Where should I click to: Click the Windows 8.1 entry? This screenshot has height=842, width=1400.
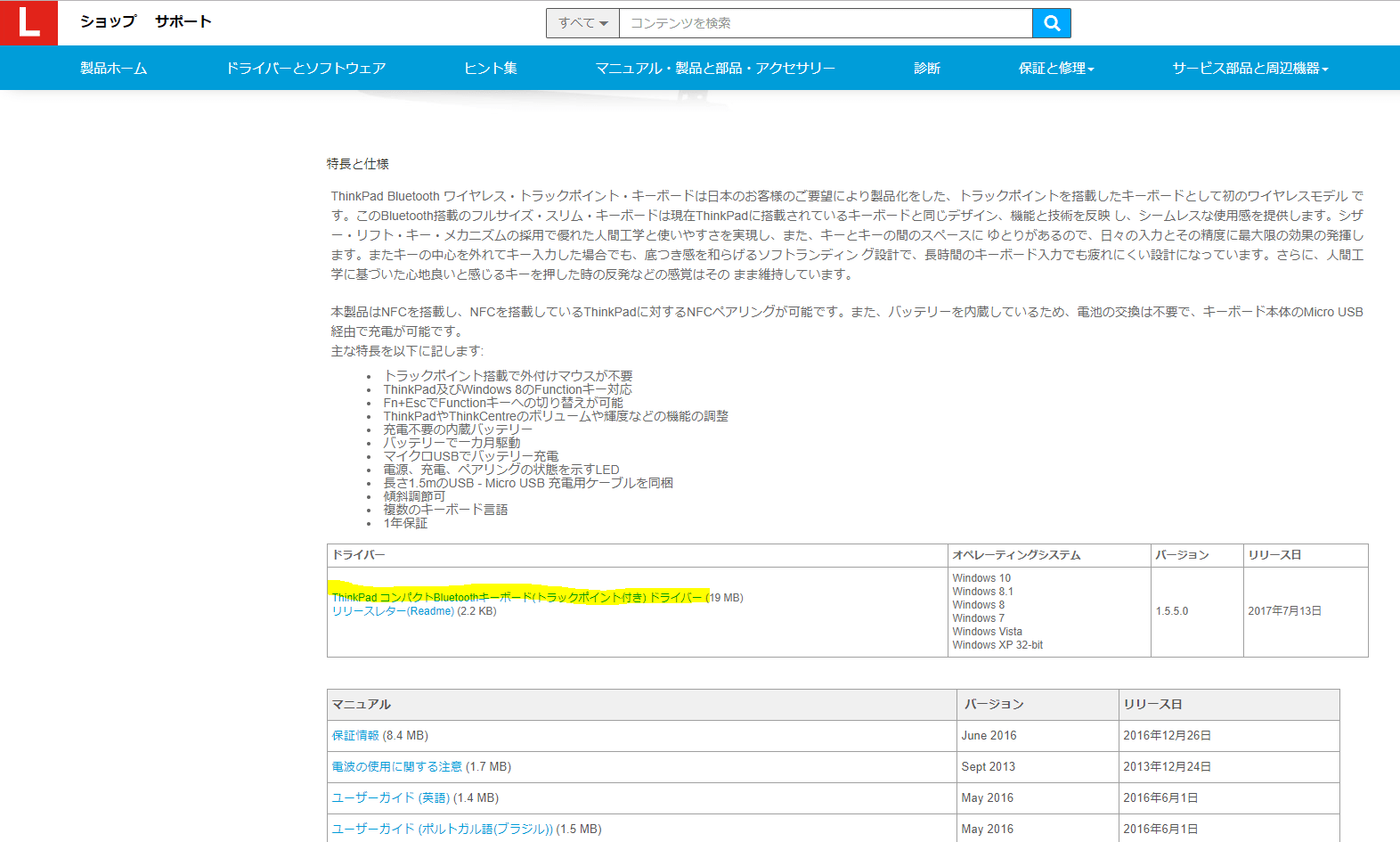(x=982, y=592)
